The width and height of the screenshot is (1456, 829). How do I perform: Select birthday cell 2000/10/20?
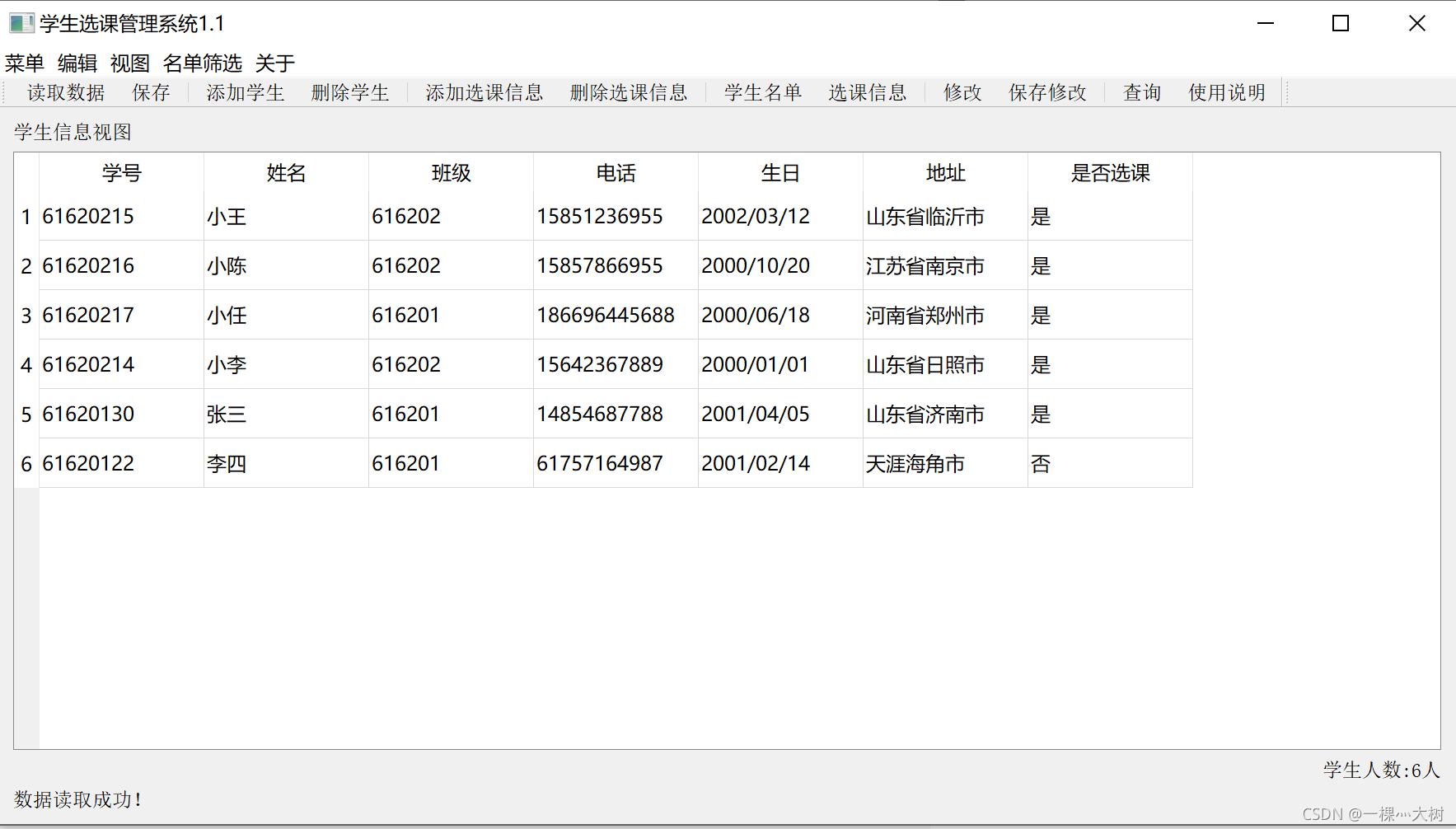coord(780,266)
